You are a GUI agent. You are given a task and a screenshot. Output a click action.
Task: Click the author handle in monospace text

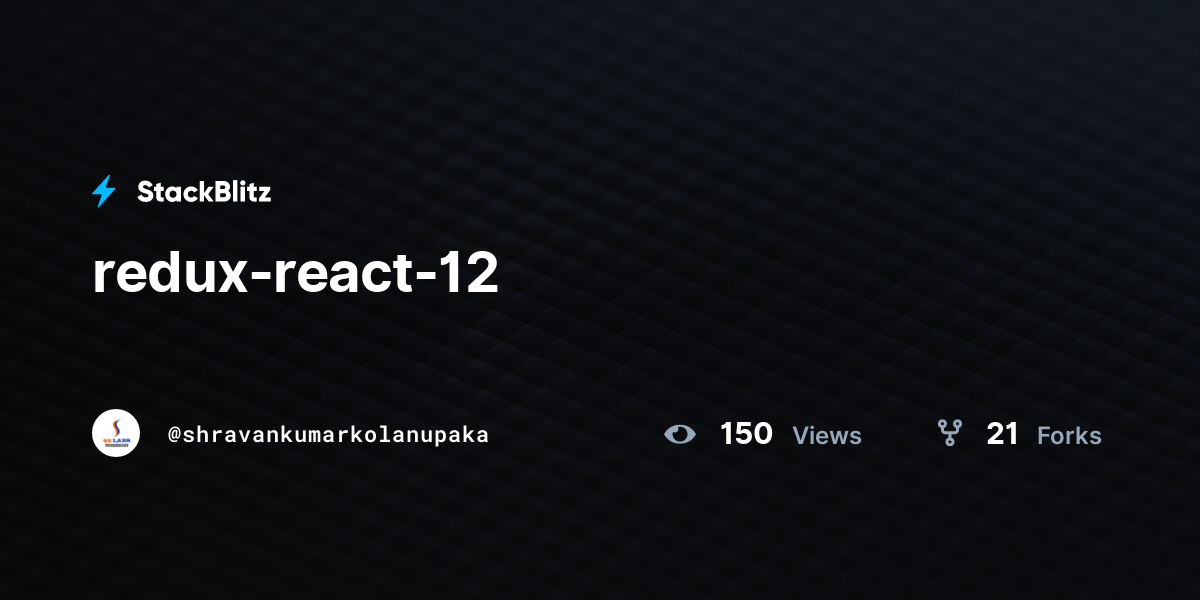point(328,435)
